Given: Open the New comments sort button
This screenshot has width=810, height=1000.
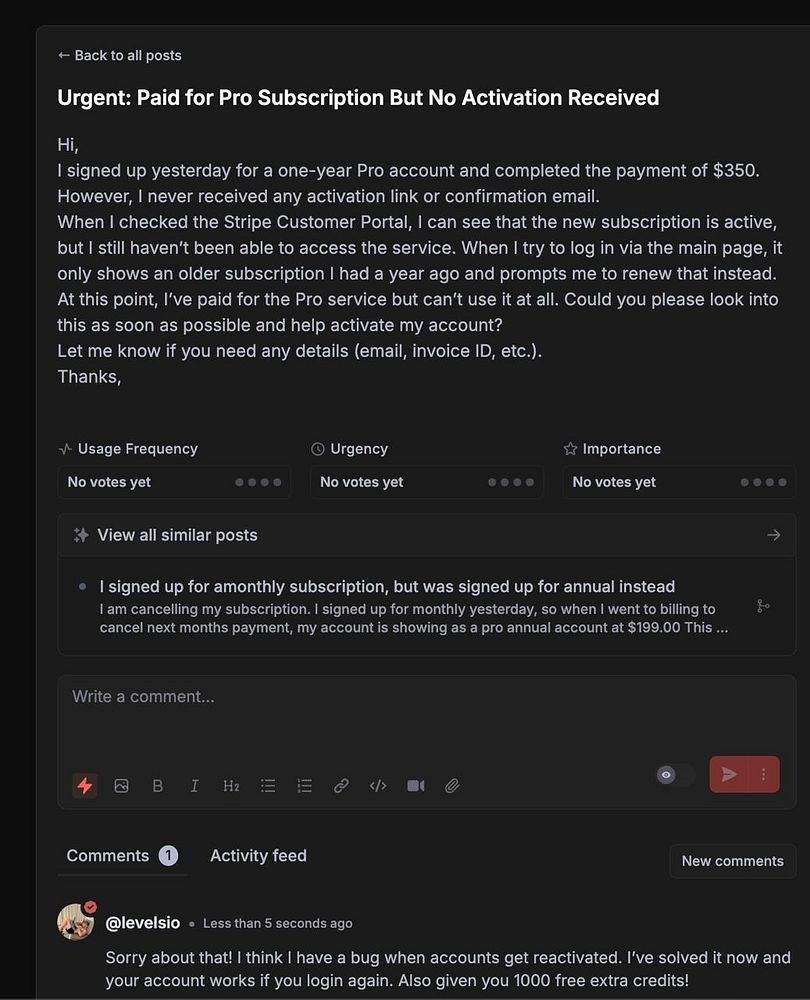Looking at the screenshot, I should pos(732,861).
